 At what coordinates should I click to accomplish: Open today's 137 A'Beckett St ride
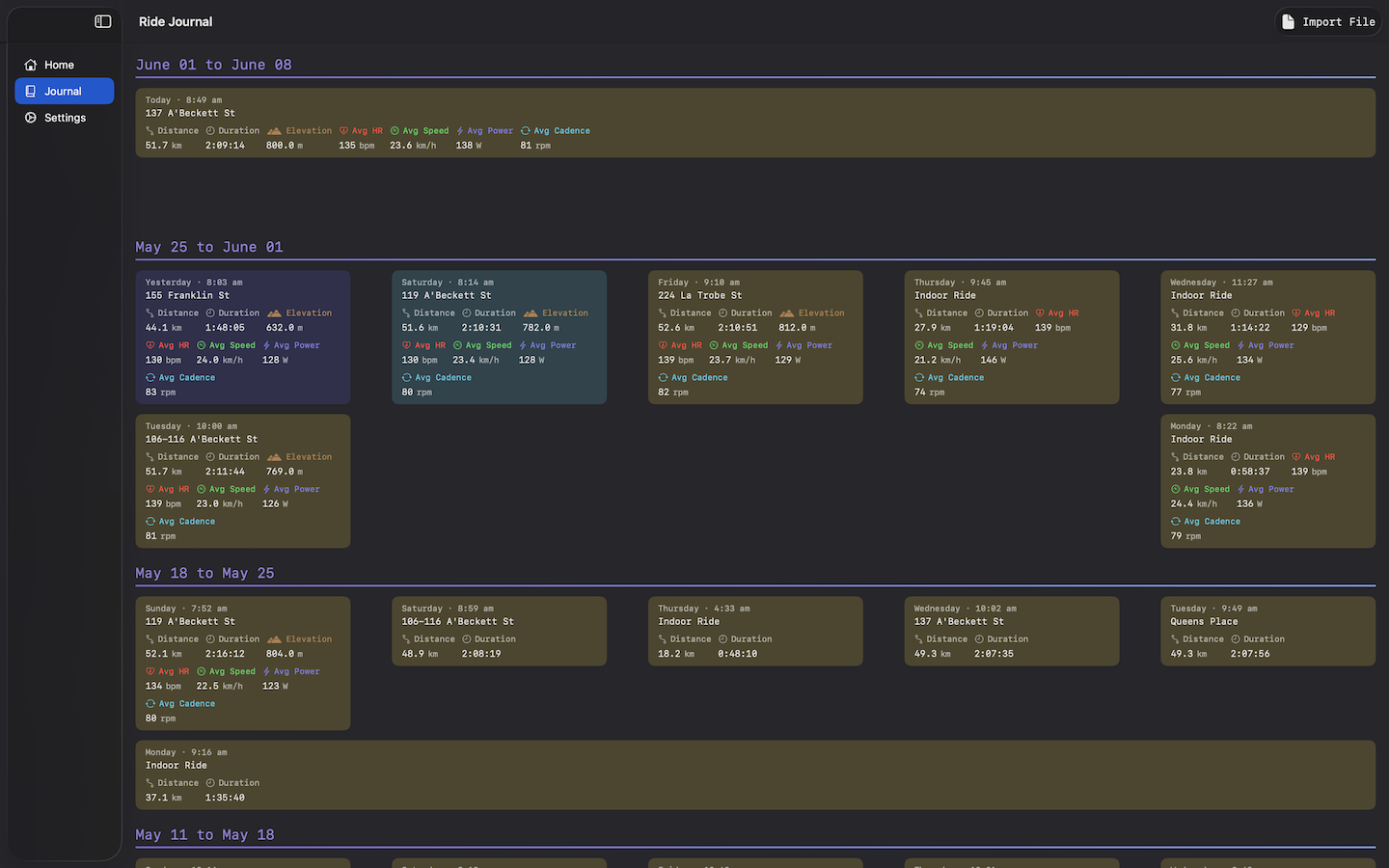[x=755, y=122]
